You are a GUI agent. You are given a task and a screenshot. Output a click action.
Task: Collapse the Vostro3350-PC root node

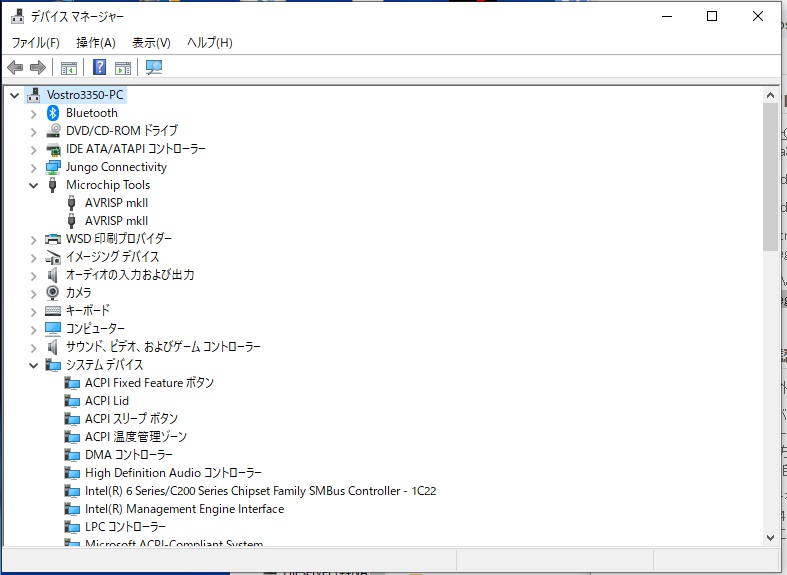pyautogui.click(x=15, y=95)
